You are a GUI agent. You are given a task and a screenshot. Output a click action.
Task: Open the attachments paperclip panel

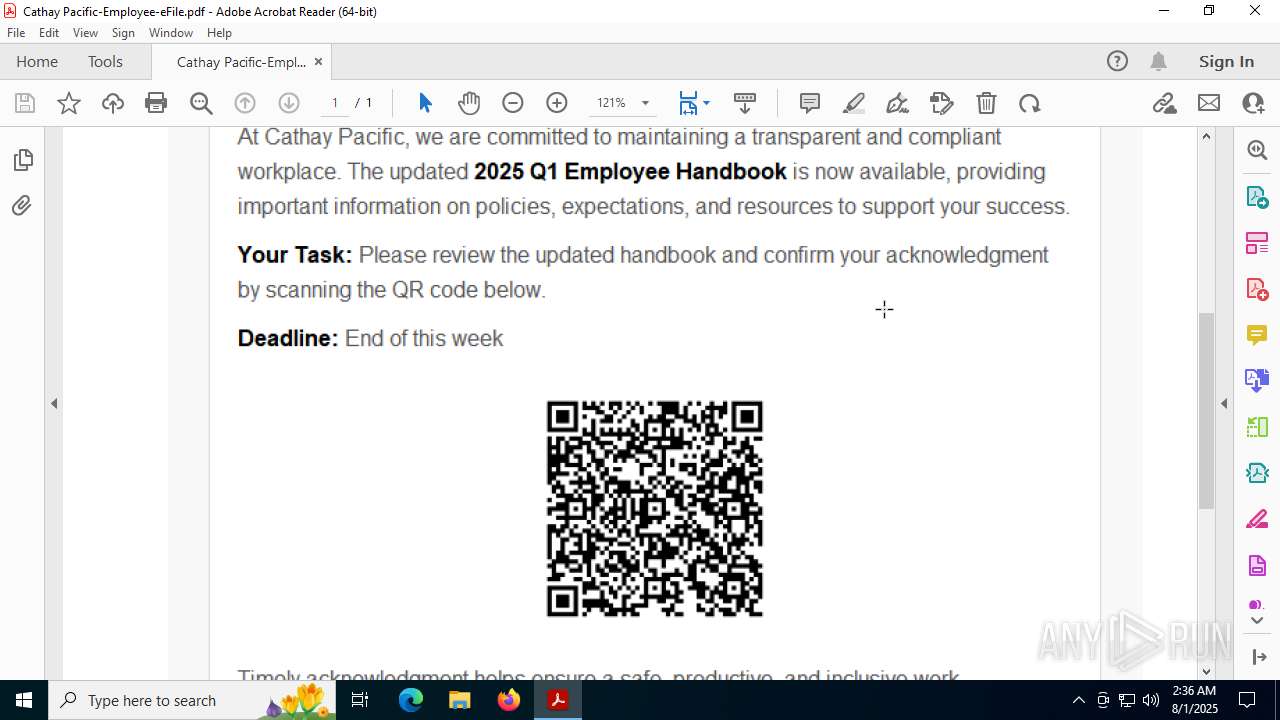22,206
